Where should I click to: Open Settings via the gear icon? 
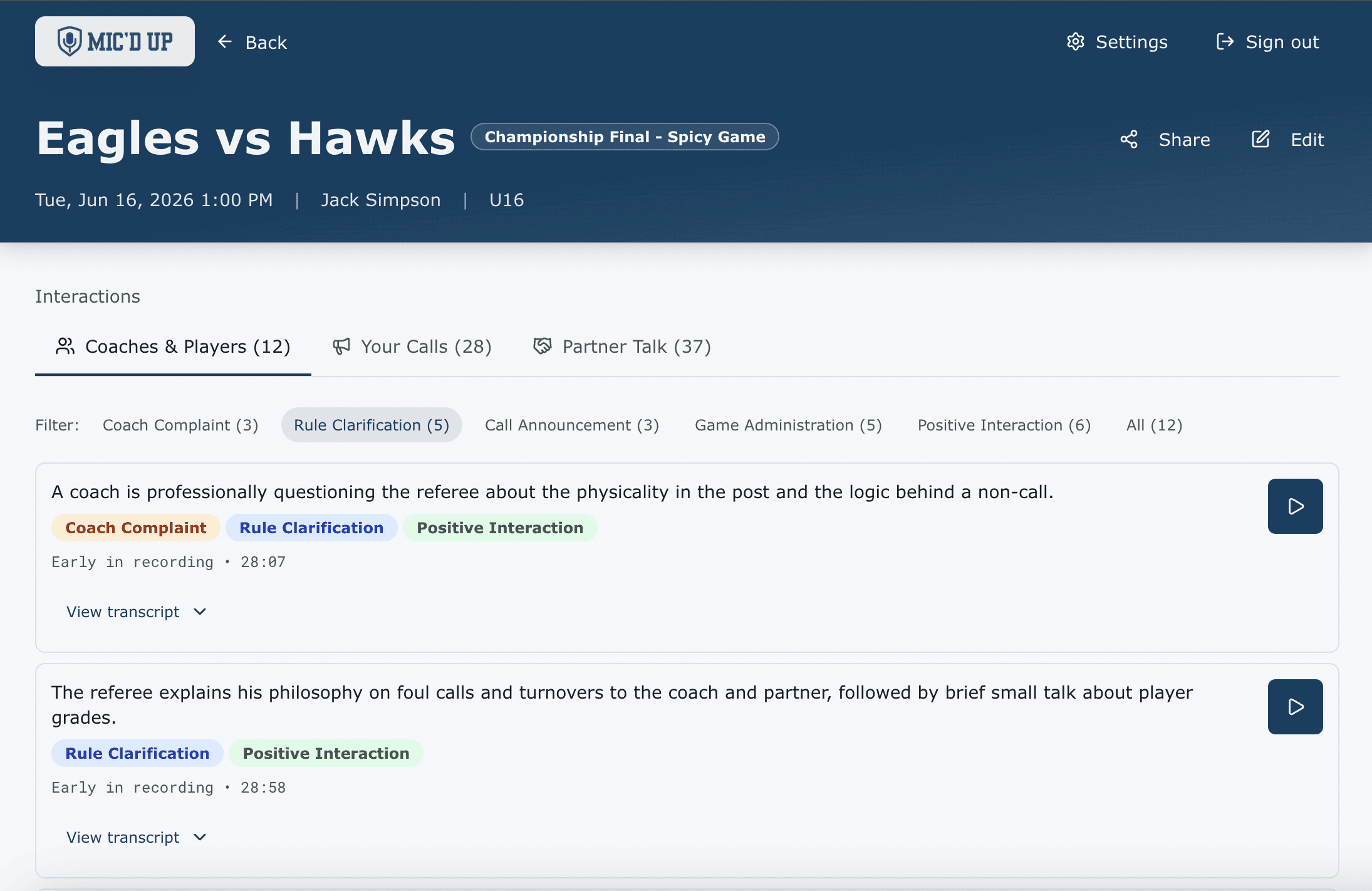[x=1075, y=42]
